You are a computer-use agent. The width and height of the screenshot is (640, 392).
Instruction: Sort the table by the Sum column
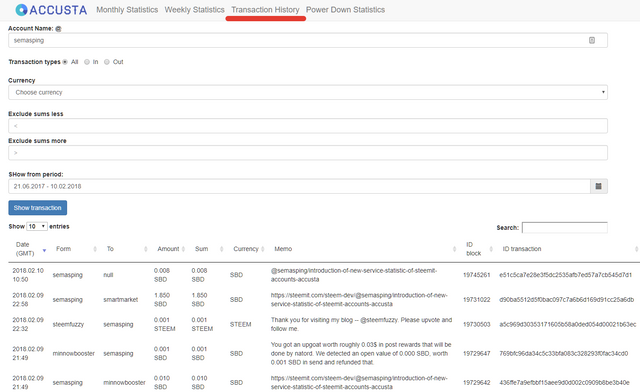coord(221,249)
